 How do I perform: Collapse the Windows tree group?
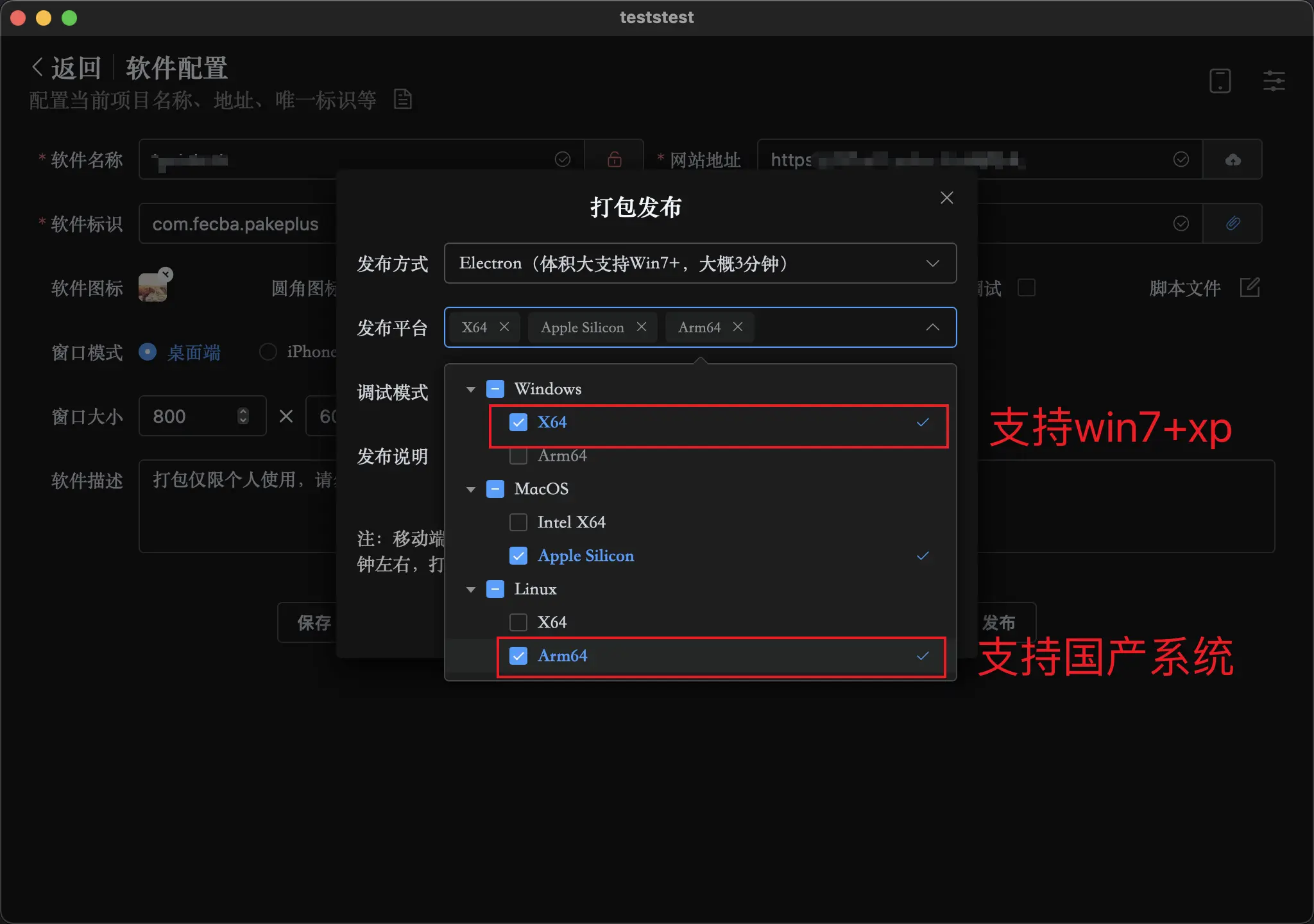(471, 389)
